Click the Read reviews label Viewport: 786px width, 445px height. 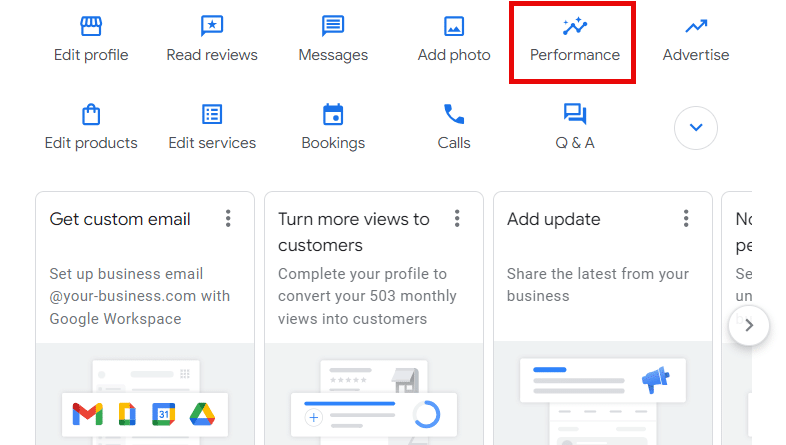click(x=212, y=55)
